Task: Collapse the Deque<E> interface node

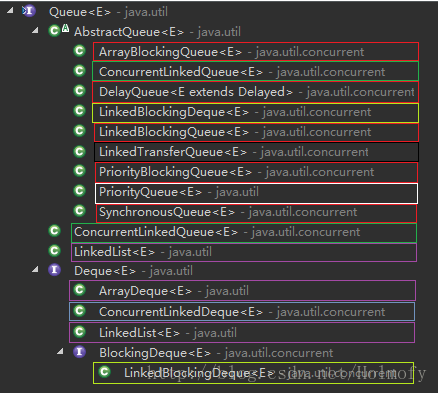Action: 35,269
